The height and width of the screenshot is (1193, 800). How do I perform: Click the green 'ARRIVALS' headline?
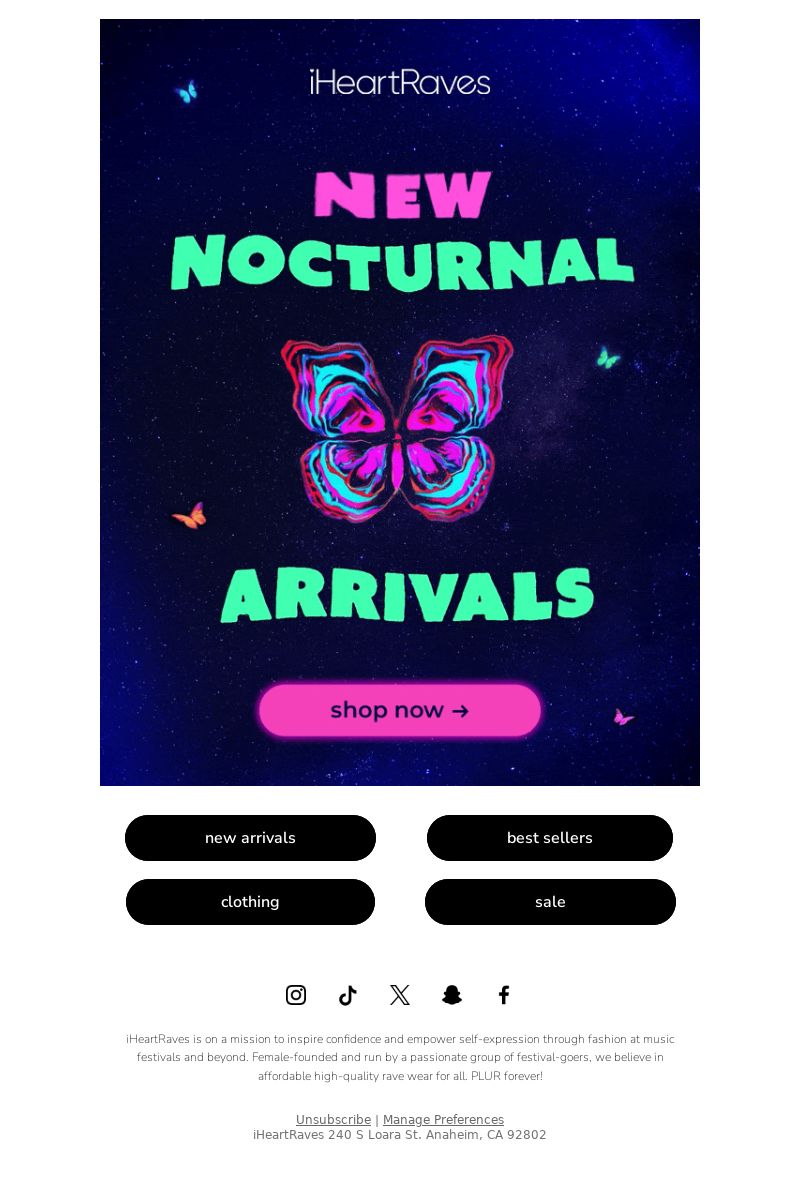pyautogui.click(x=407, y=595)
